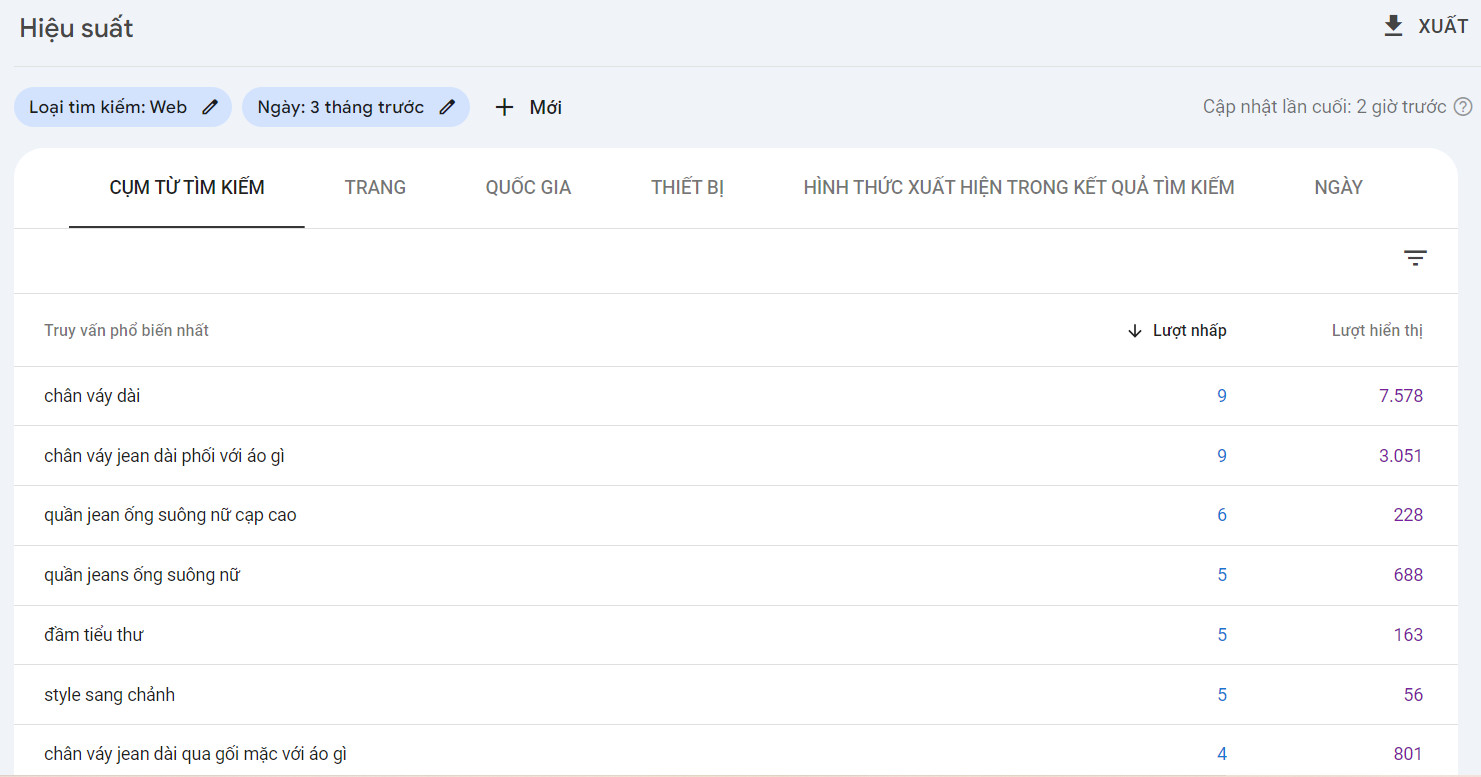Image resolution: width=1481 pixels, height=777 pixels.
Task: Select the query 'đầm tiểu thư'
Action: [93, 635]
